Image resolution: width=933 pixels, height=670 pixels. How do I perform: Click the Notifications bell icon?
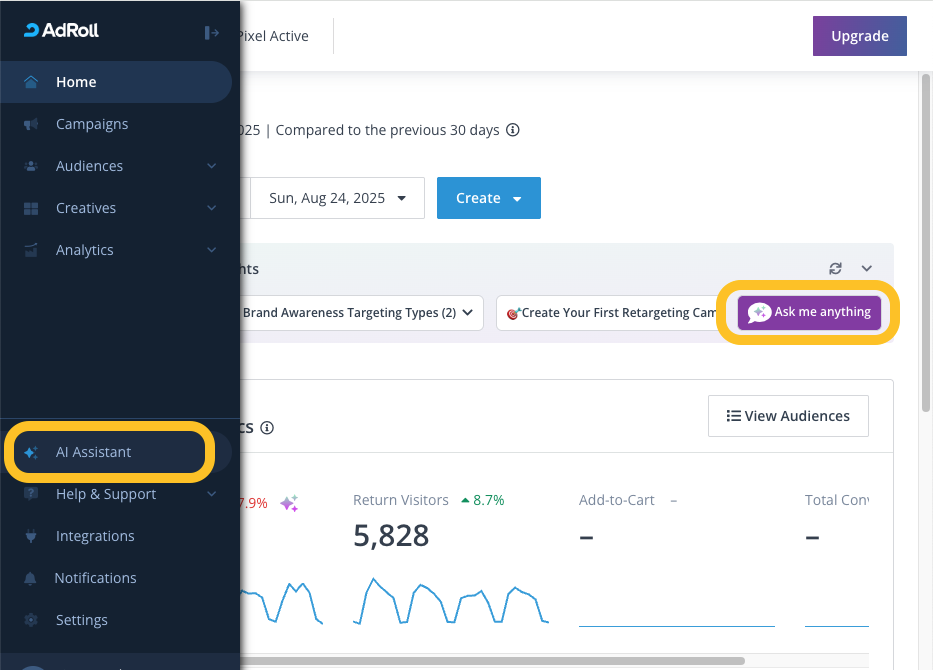click(31, 578)
